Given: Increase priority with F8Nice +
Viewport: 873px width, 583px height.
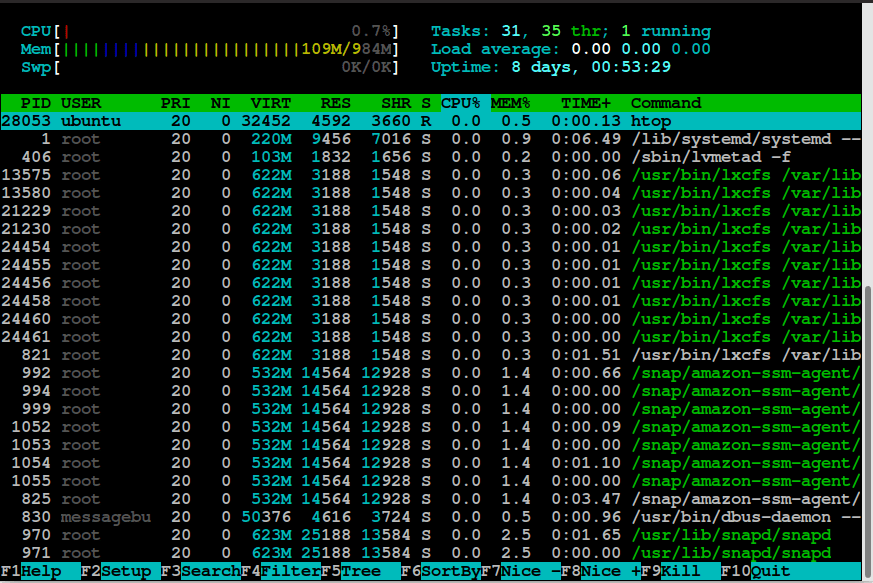Looking at the screenshot, I should pyautogui.click(x=597, y=571).
